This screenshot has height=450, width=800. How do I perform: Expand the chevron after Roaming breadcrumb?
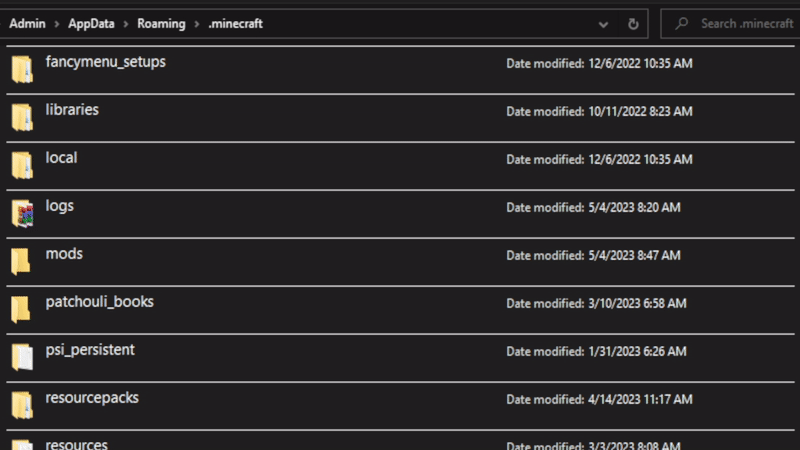coord(197,23)
